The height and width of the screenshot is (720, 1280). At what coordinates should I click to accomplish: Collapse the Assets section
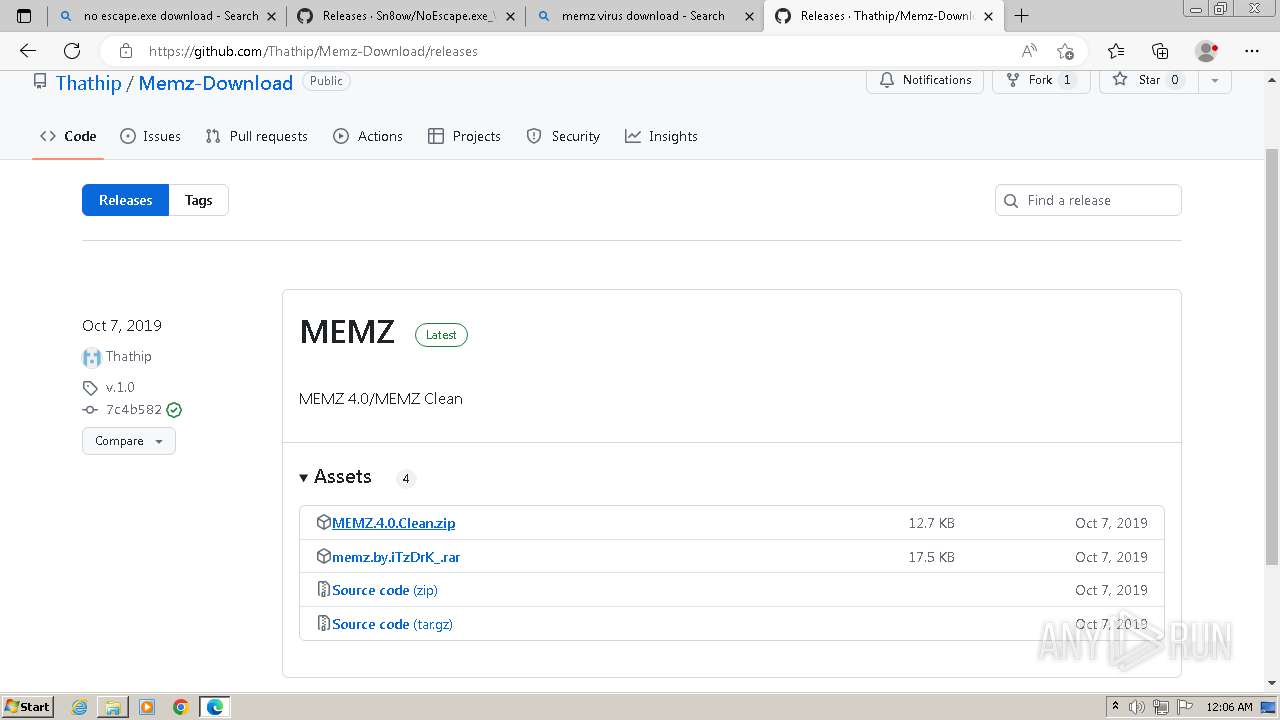(x=335, y=477)
